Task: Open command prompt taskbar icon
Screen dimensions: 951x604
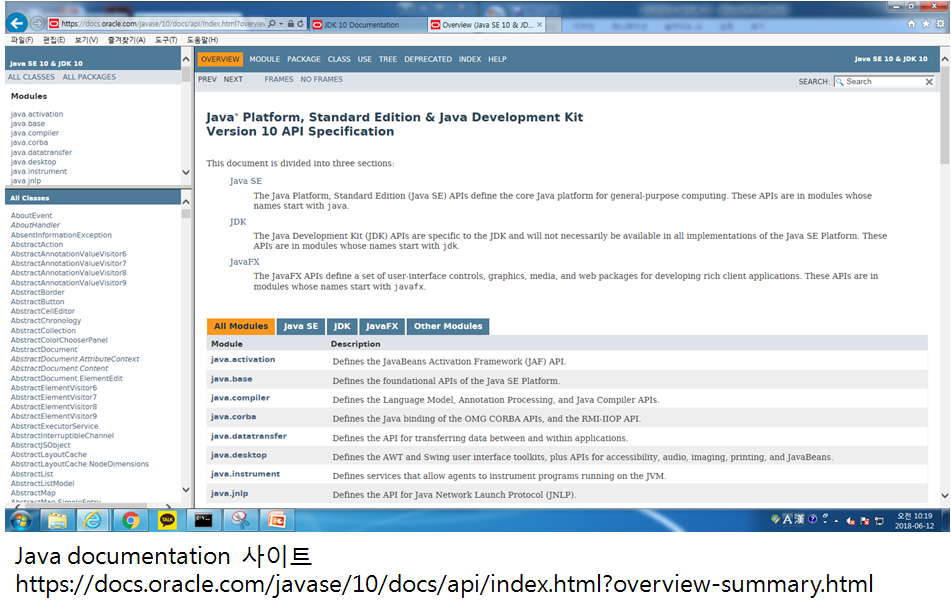Action: [203, 520]
